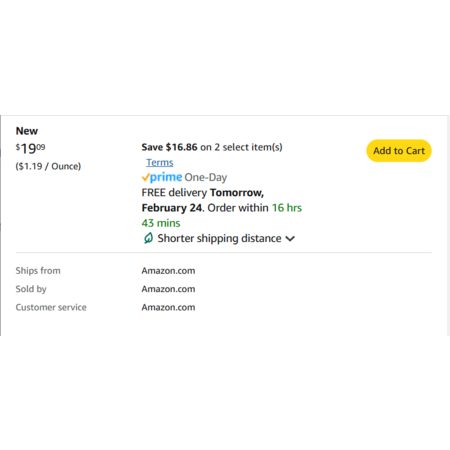The image size is (450, 450).
Task: Click the Sold by label
Action: click(x=31, y=289)
